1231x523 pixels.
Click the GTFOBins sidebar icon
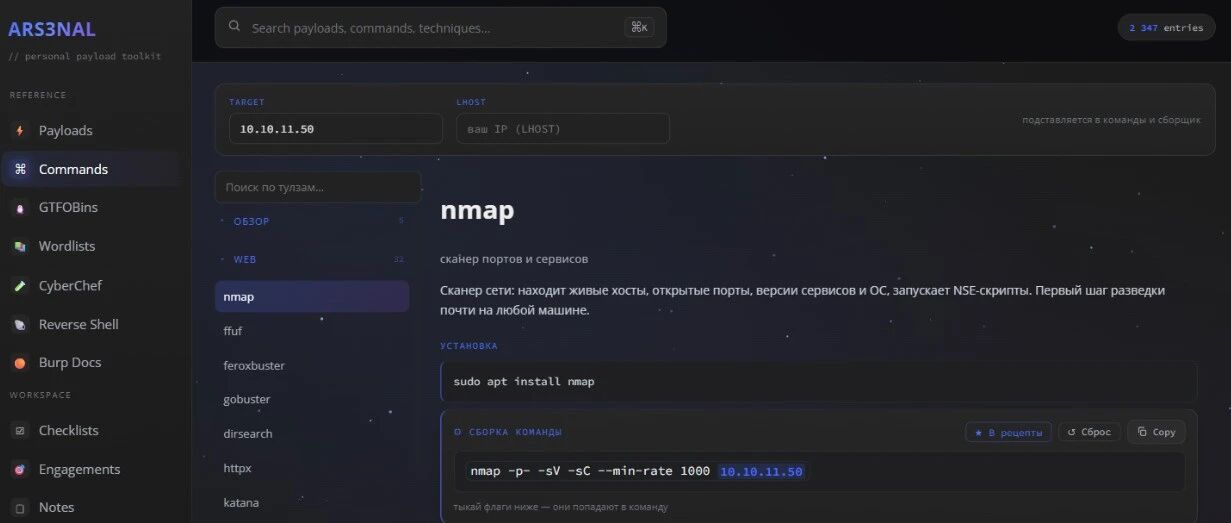click(20, 208)
